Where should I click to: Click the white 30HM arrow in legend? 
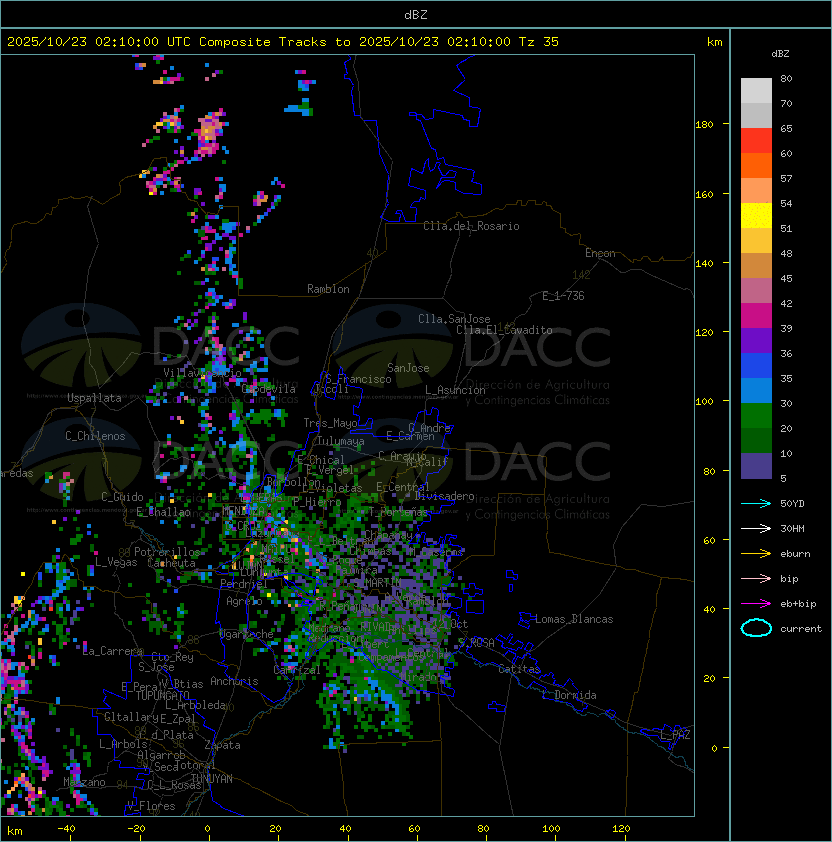click(756, 528)
